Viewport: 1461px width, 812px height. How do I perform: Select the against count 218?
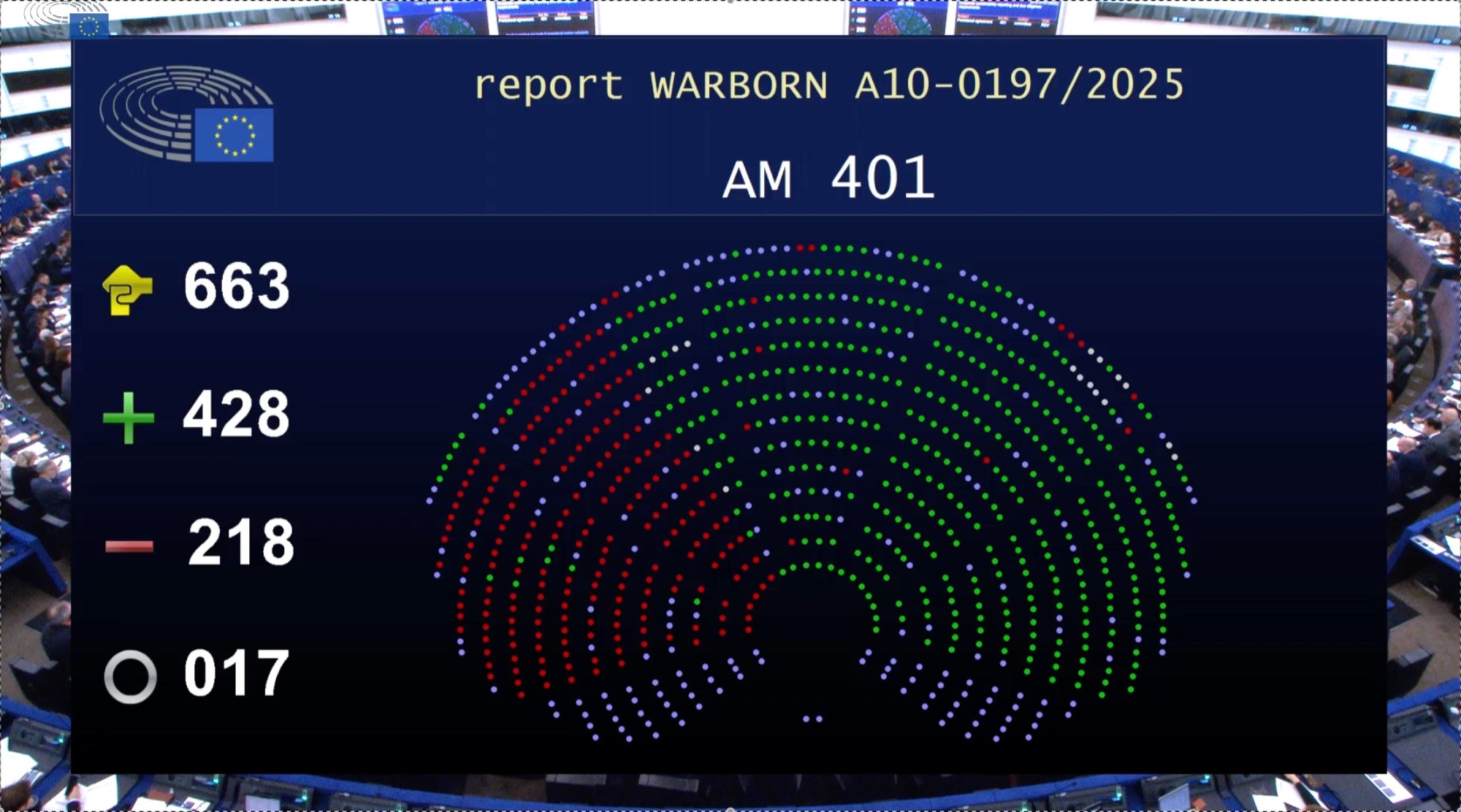tap(241, 543)
